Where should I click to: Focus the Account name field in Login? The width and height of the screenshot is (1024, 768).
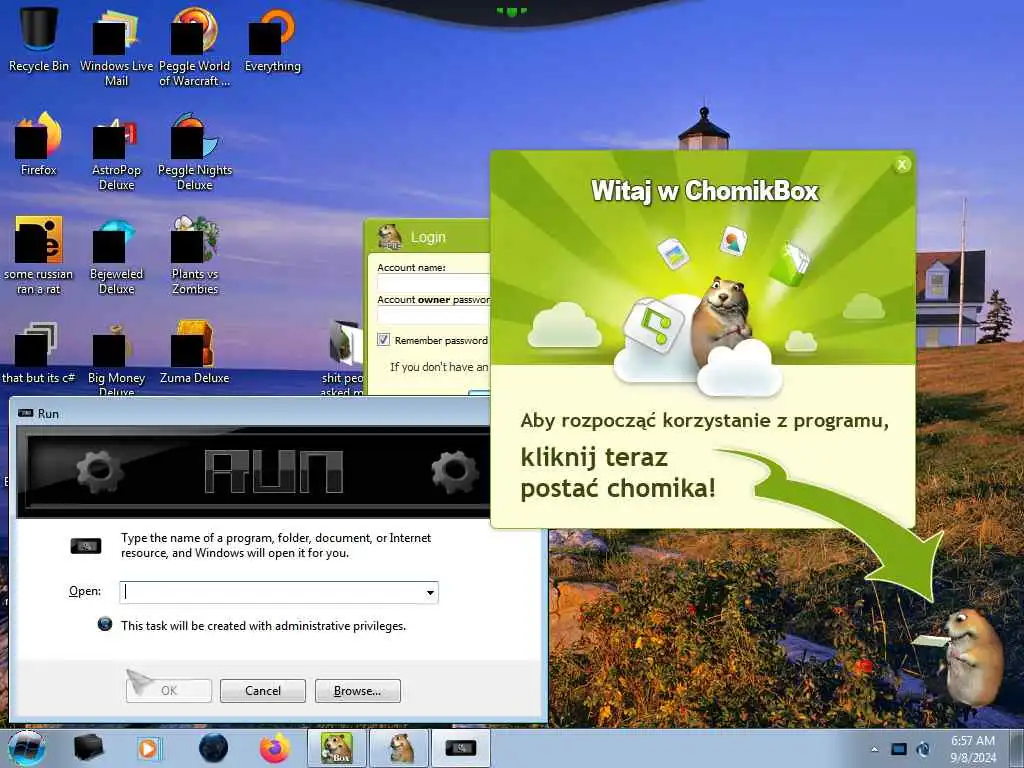point(434,283)
